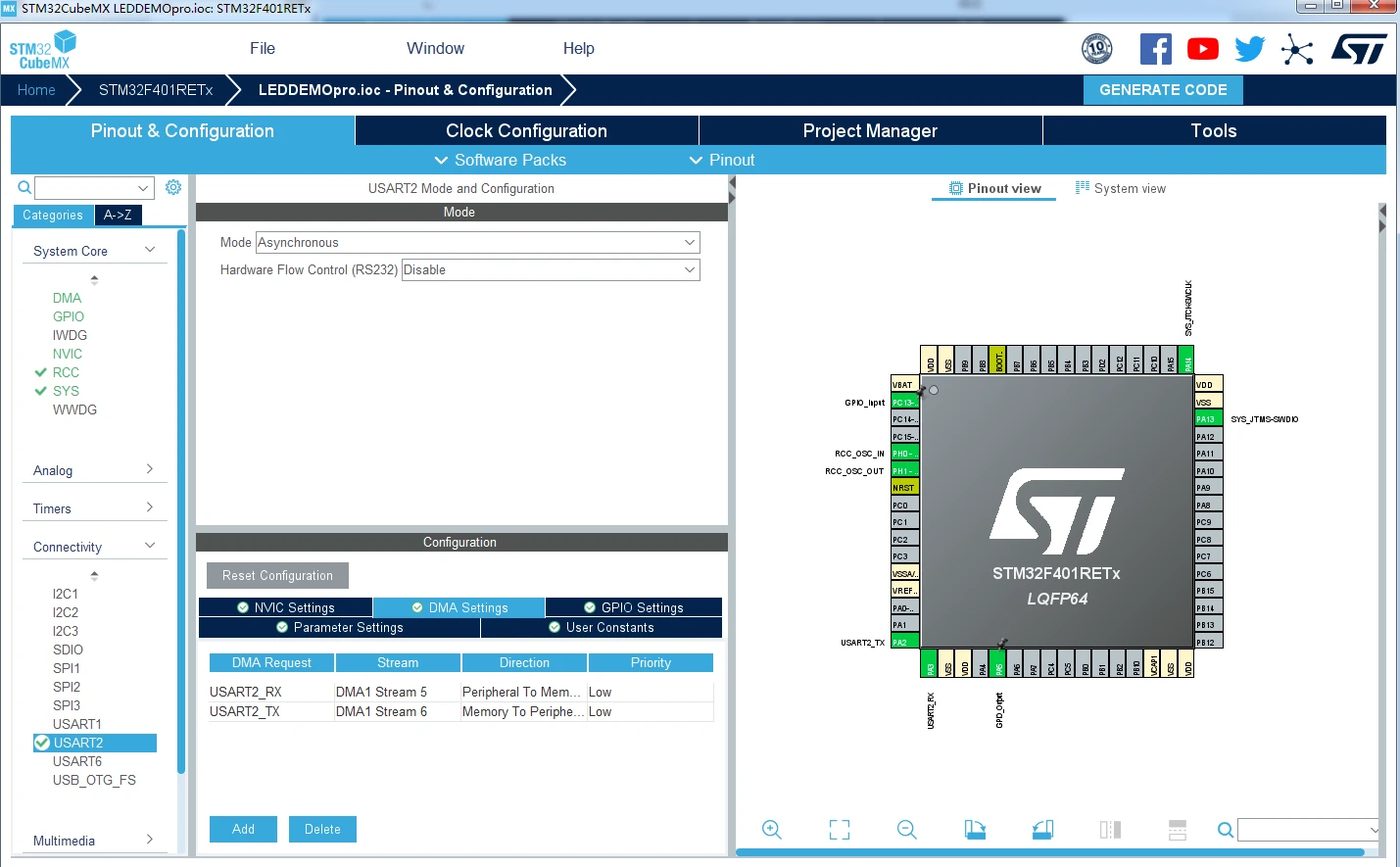Click STM32F401RETx breadcrumb
This screenshot has height=867, width=1400.
click(x=156, y=89)
